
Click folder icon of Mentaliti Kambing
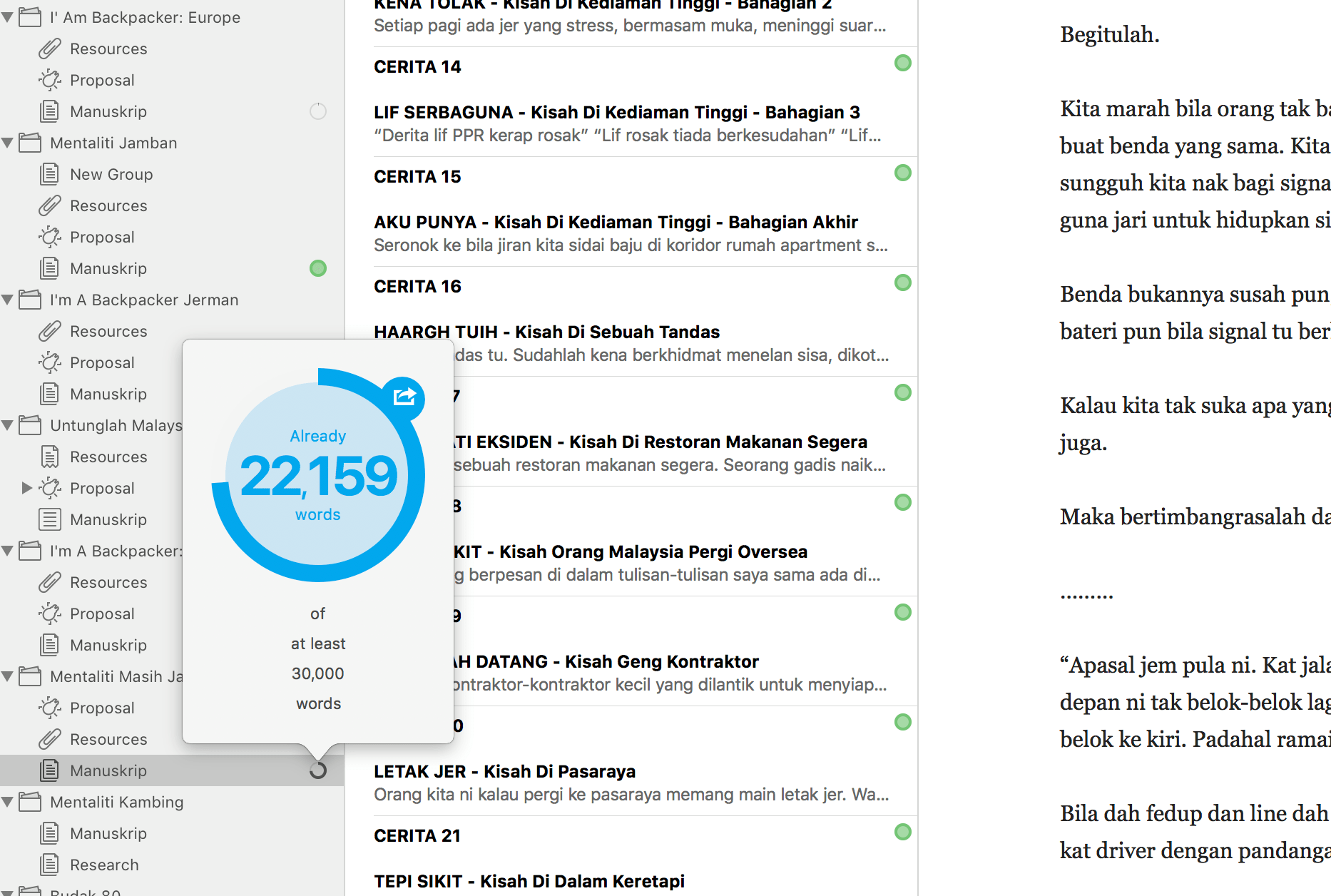click(30, 802)
